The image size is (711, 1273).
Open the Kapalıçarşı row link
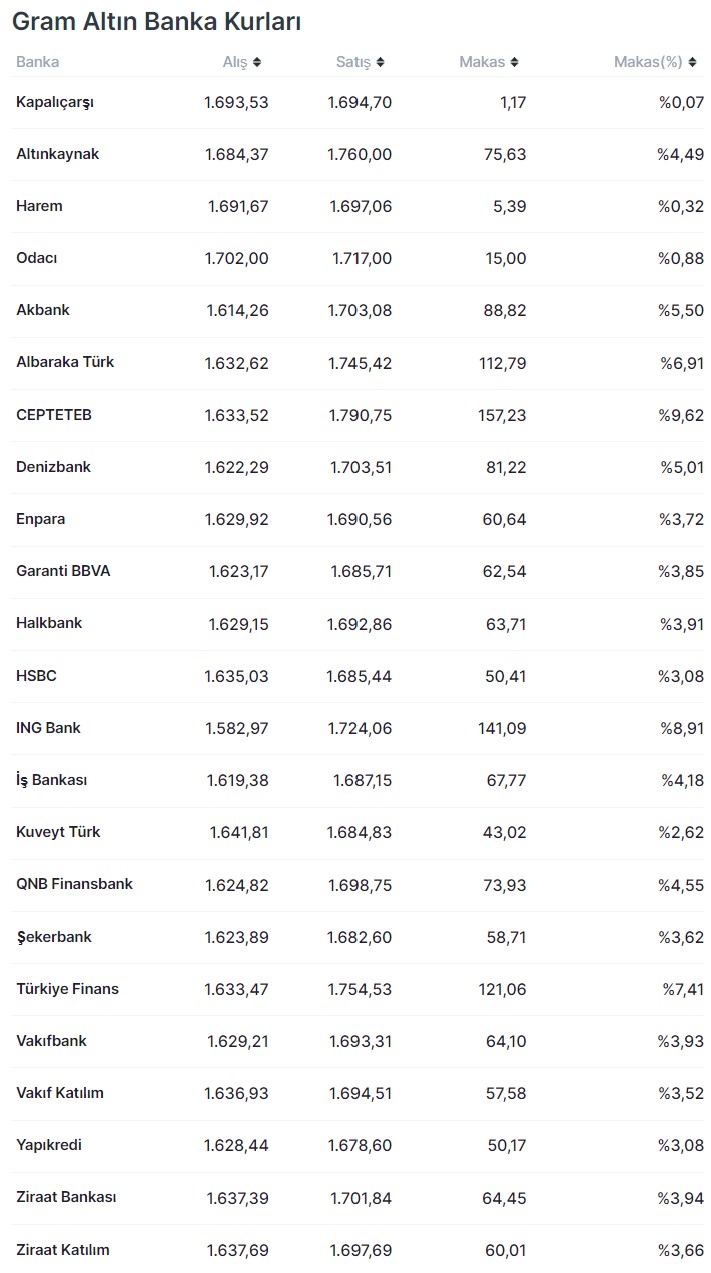pyautogui.click(x=55, y=102)
